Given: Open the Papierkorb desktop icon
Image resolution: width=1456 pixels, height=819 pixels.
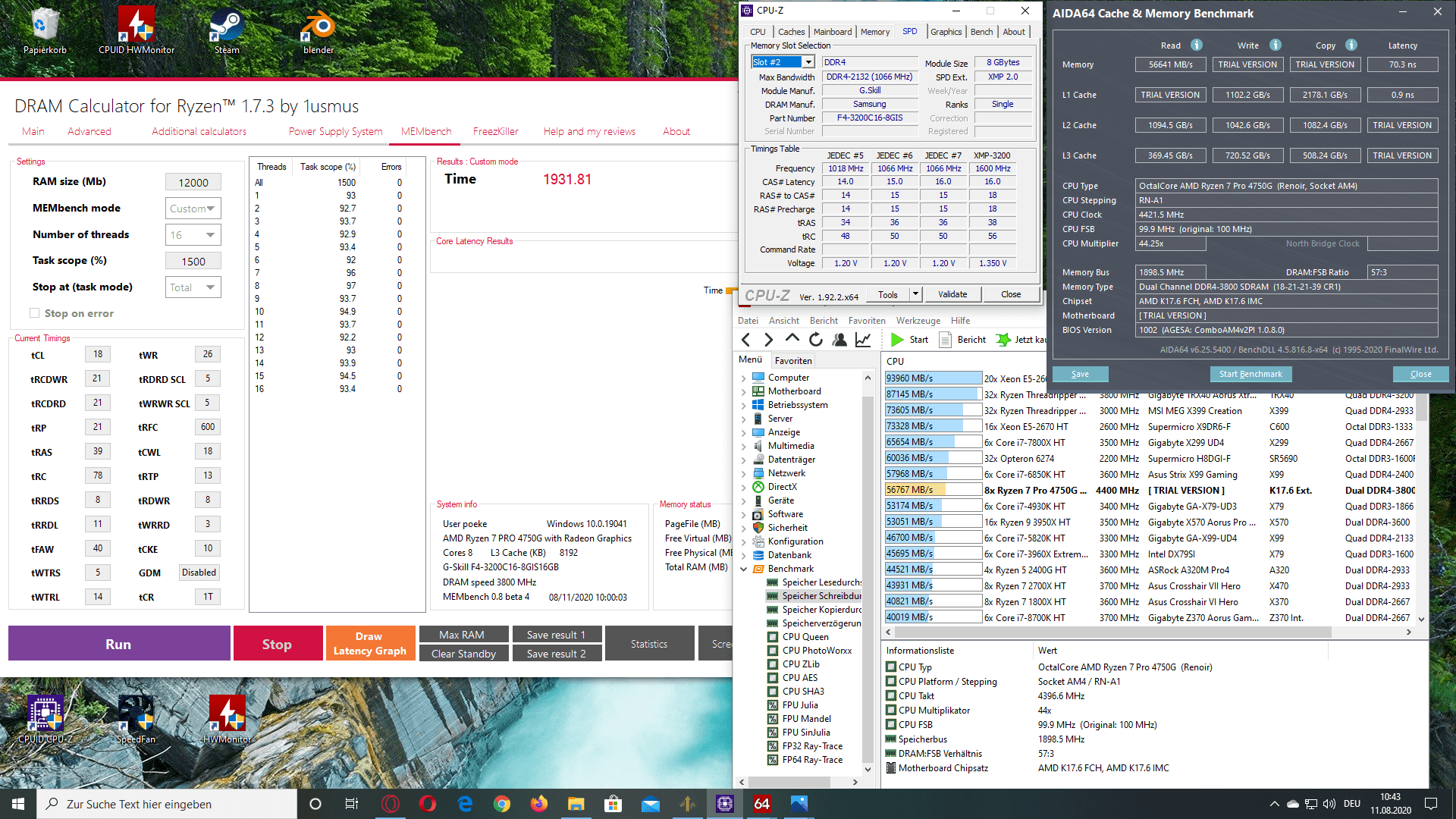Looking at the screenshot, I should [x=45, y=30].
